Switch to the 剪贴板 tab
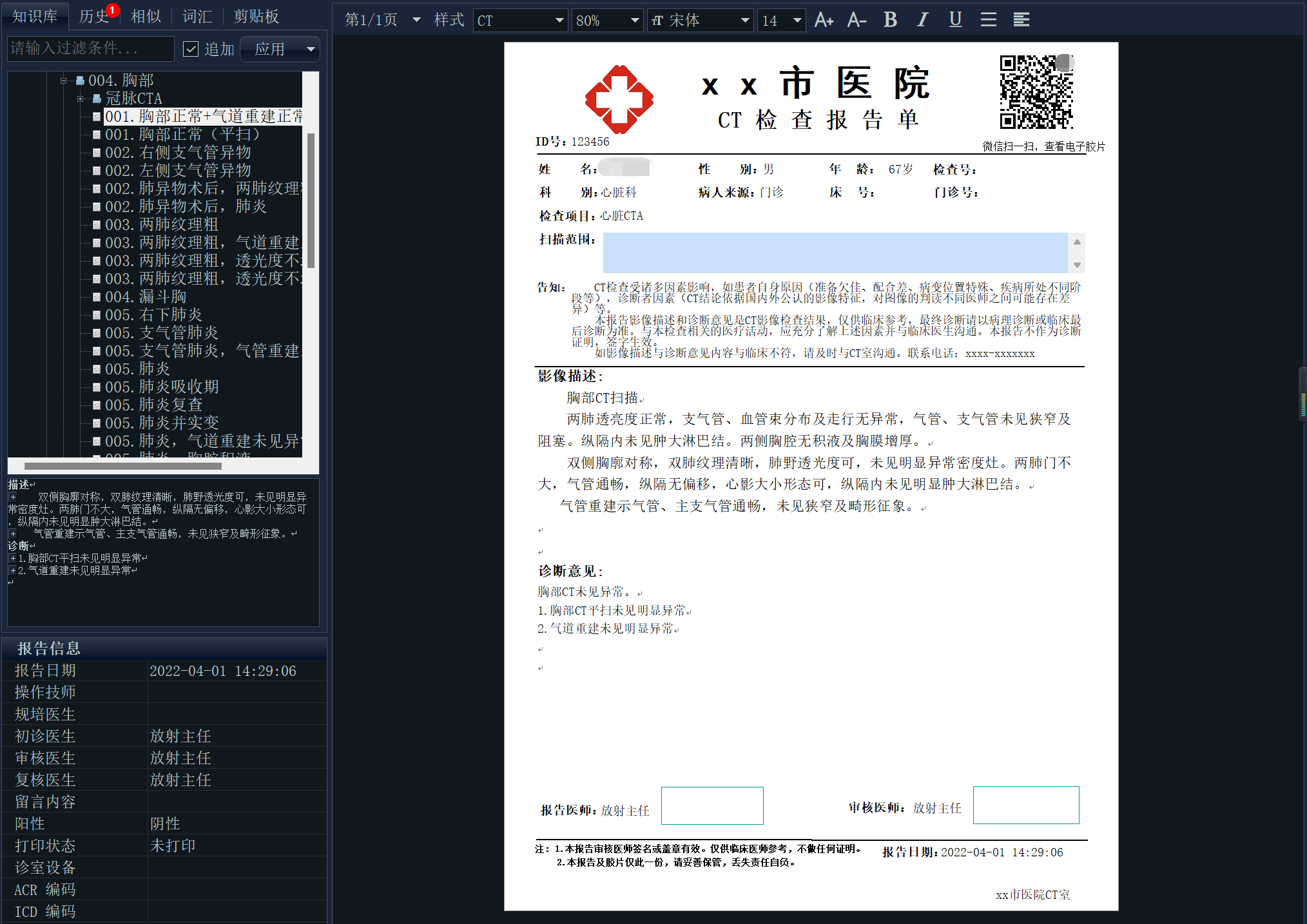Screen dimensions: 1307x924 [257, 16]
